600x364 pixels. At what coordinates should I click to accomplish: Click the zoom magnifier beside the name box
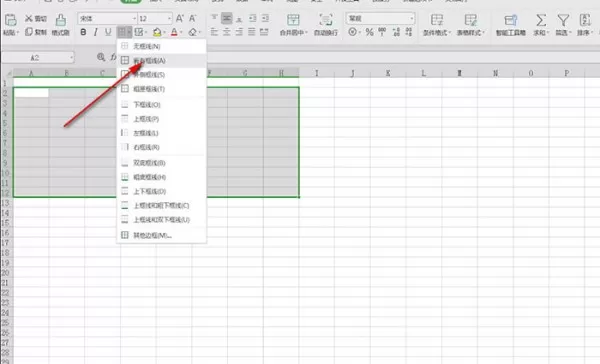point(101,57)
